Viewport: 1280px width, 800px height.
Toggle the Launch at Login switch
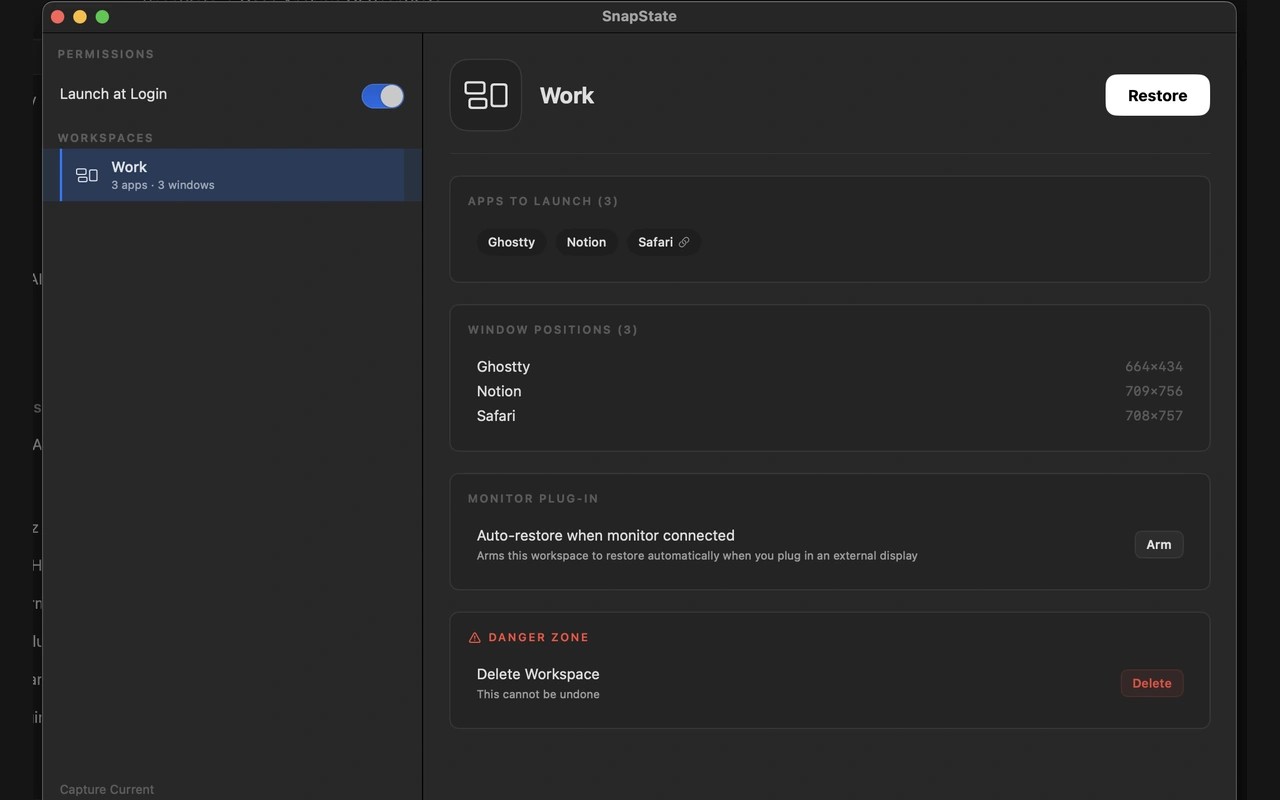pyautogui.click(x=383, y=95)
